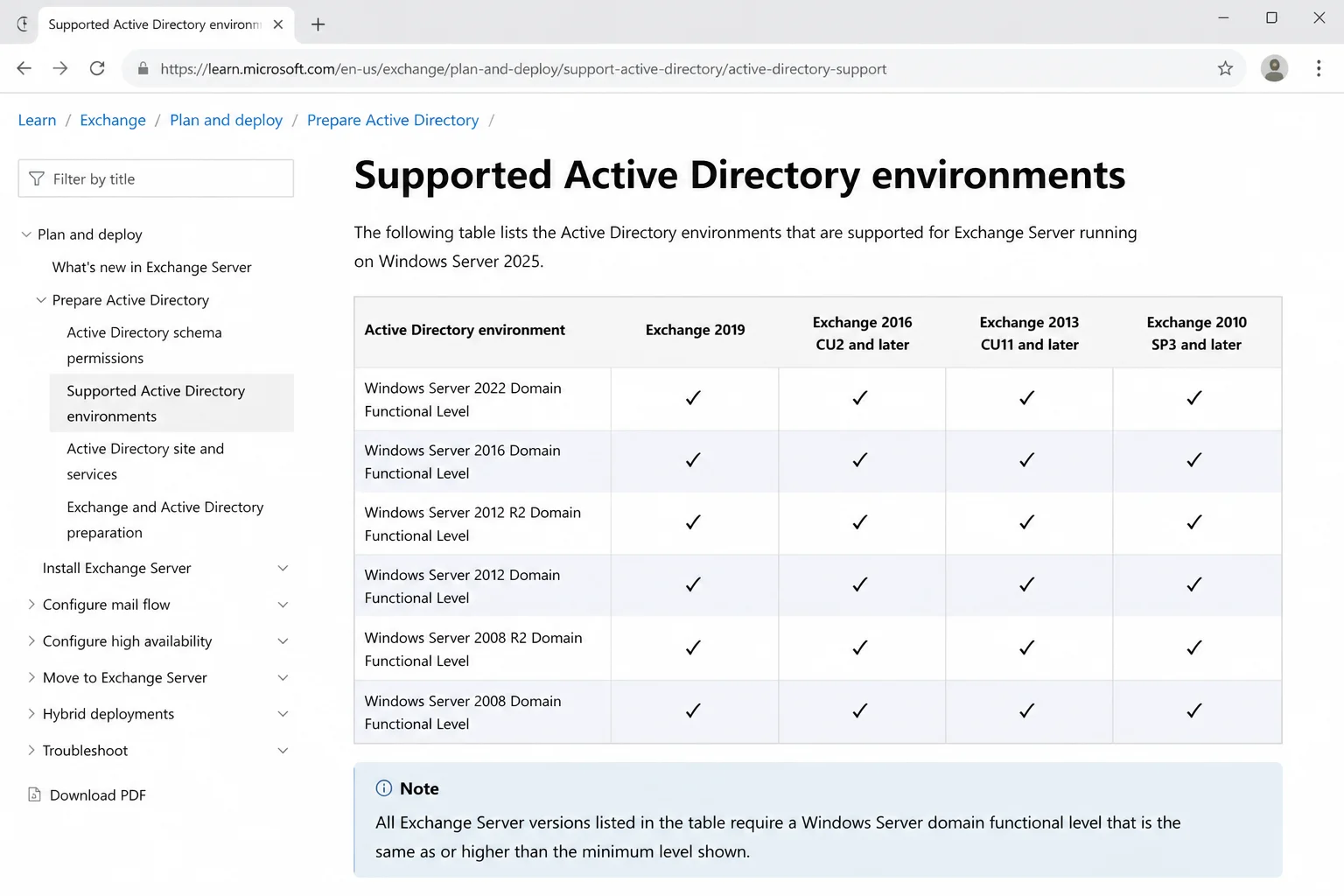Expand Install Exchange Server dropdown chevron
The width and height of the screenshot is (1344, 896).
tap(283, 568)
